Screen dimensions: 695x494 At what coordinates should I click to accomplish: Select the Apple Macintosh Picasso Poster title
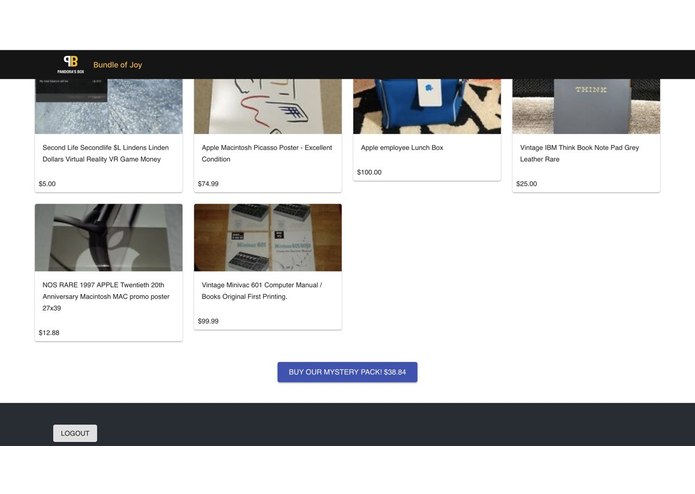[267, 153]
